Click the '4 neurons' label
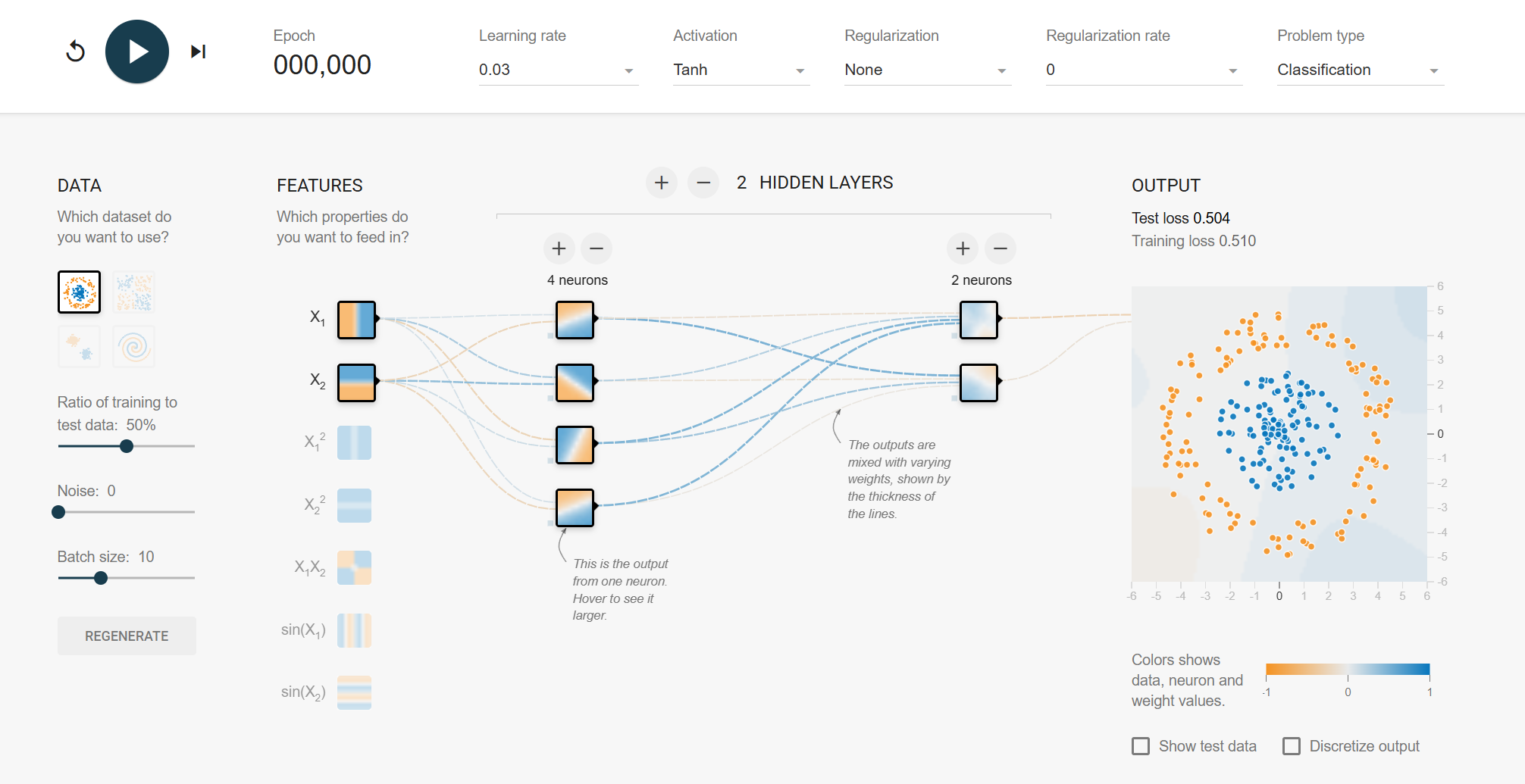Viewport: 1525px width, 784px height. click(x=578, y=280)
